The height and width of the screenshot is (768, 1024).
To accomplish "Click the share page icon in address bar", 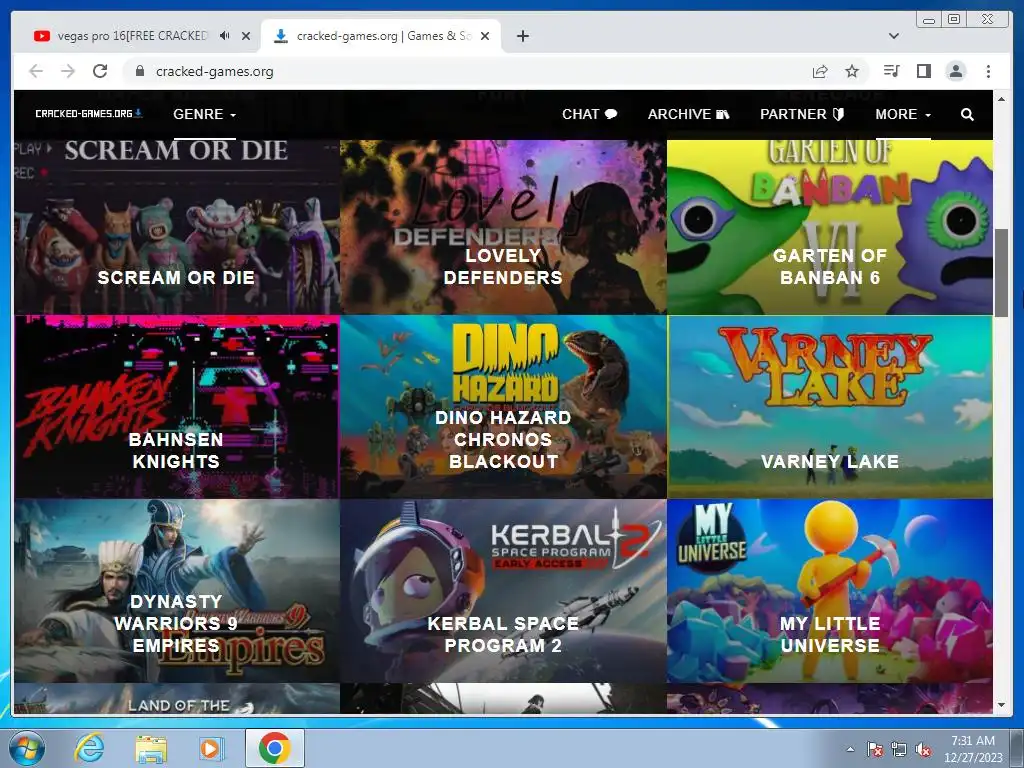I will tap(820, 71).
